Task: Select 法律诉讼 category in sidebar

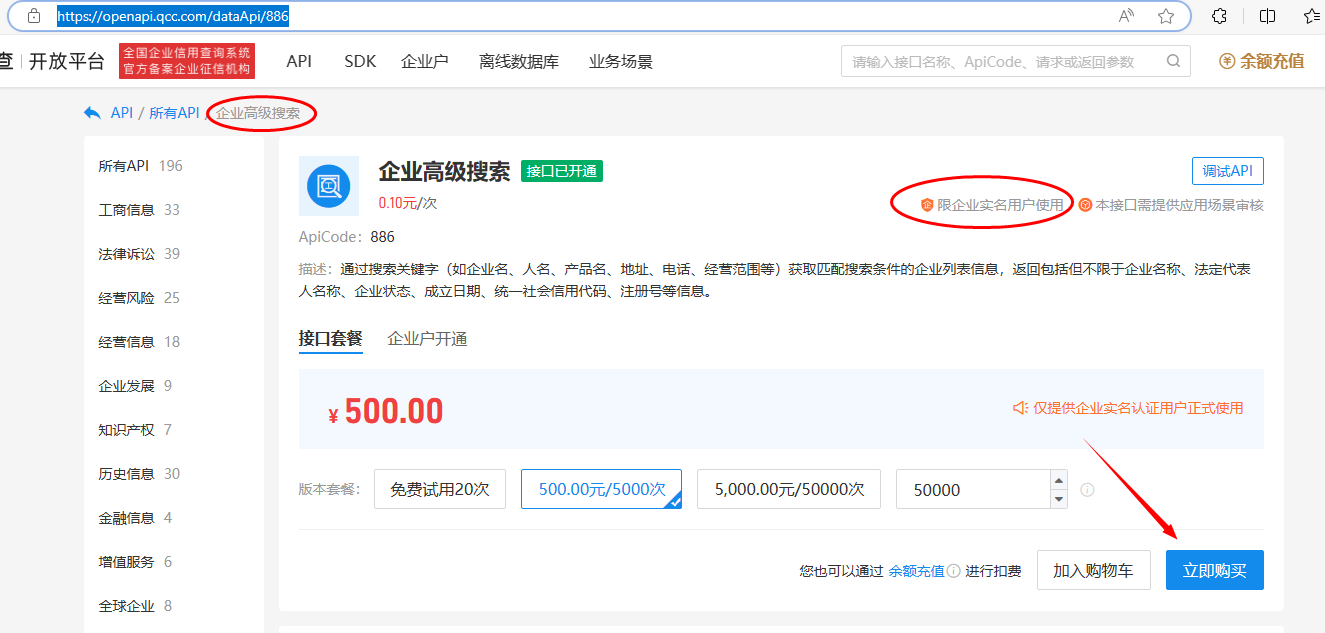Action: click(x=139, y=254)
